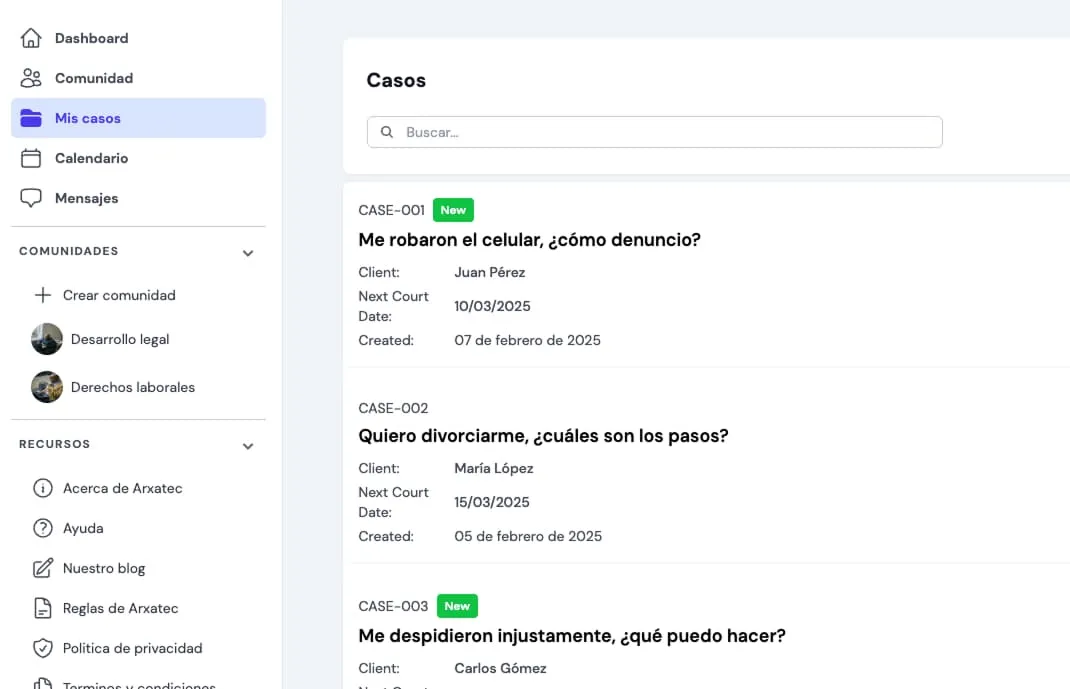
Task: Click the magnifier icon in search box
Action: pyautogui.click(x=386, y=132)
